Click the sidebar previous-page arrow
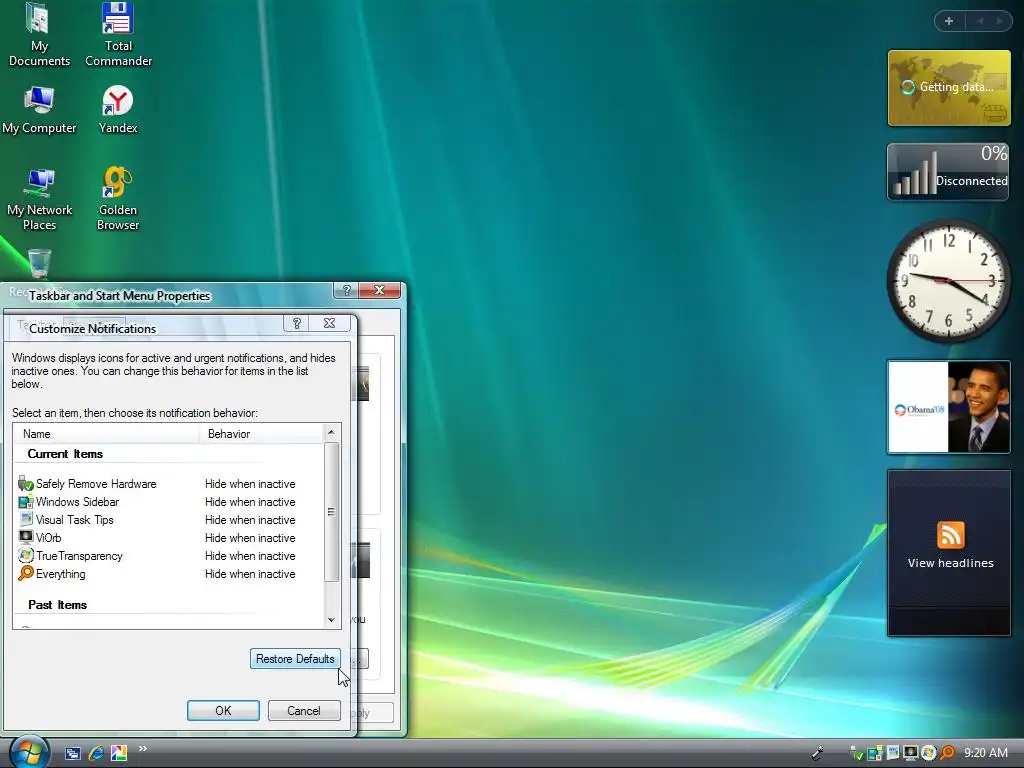1024x768 pixels. [x=980, y=21]
